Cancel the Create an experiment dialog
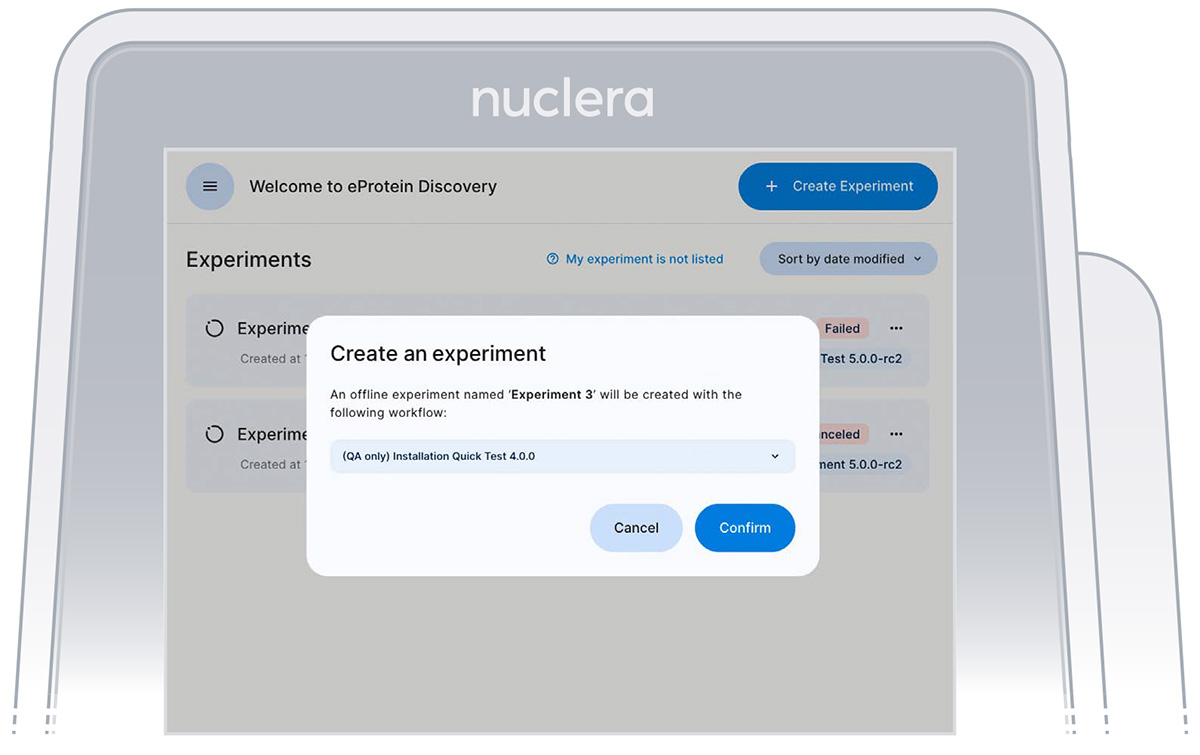1200x755 pixels. coord(636,528)
